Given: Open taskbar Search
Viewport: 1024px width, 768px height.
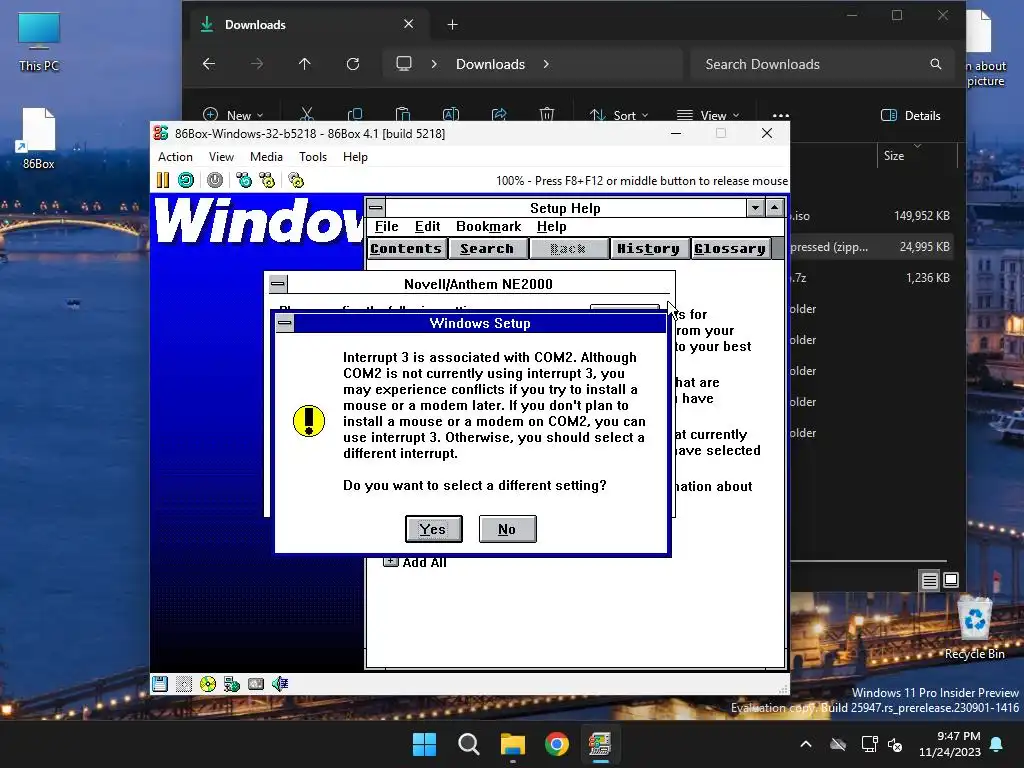Looking at the screenshot, I should pyautogui.click(x=468, y=744).
